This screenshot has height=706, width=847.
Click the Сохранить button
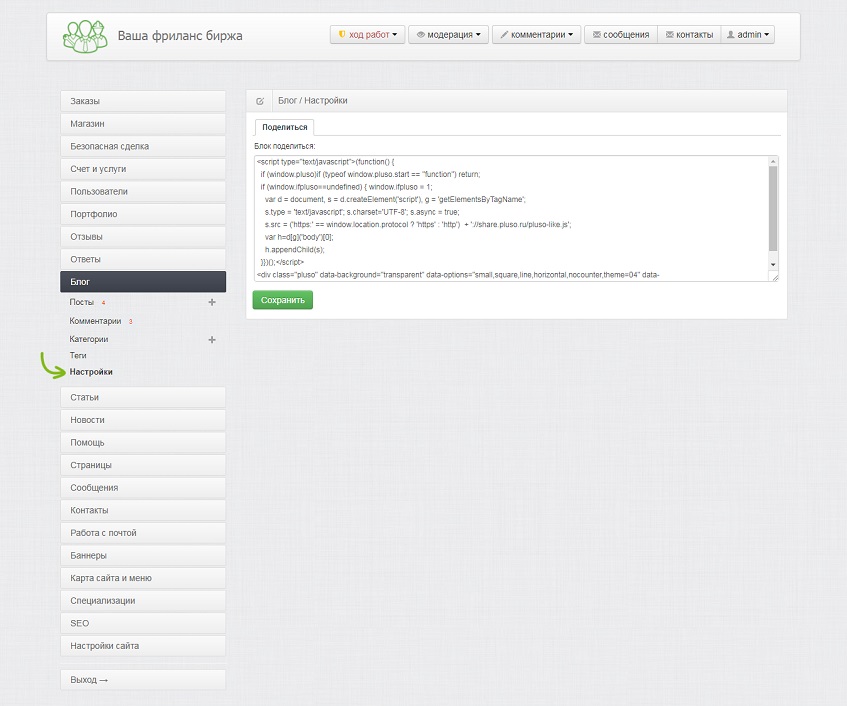coord(283,300)
